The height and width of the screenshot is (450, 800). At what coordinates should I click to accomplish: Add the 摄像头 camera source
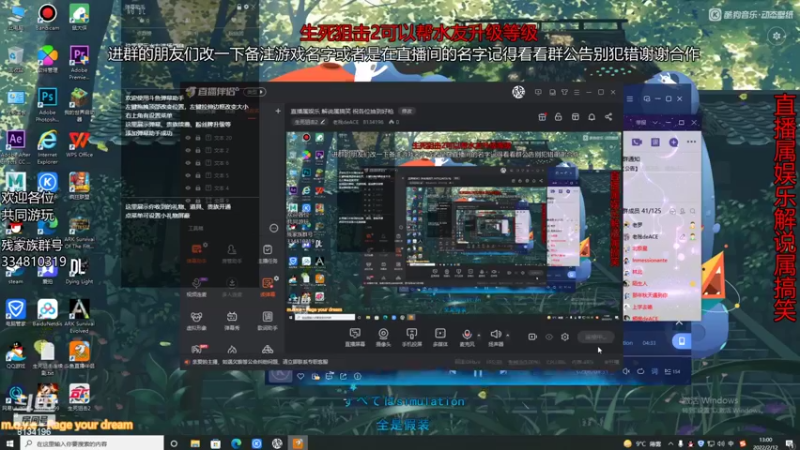[x=383, y=337]
